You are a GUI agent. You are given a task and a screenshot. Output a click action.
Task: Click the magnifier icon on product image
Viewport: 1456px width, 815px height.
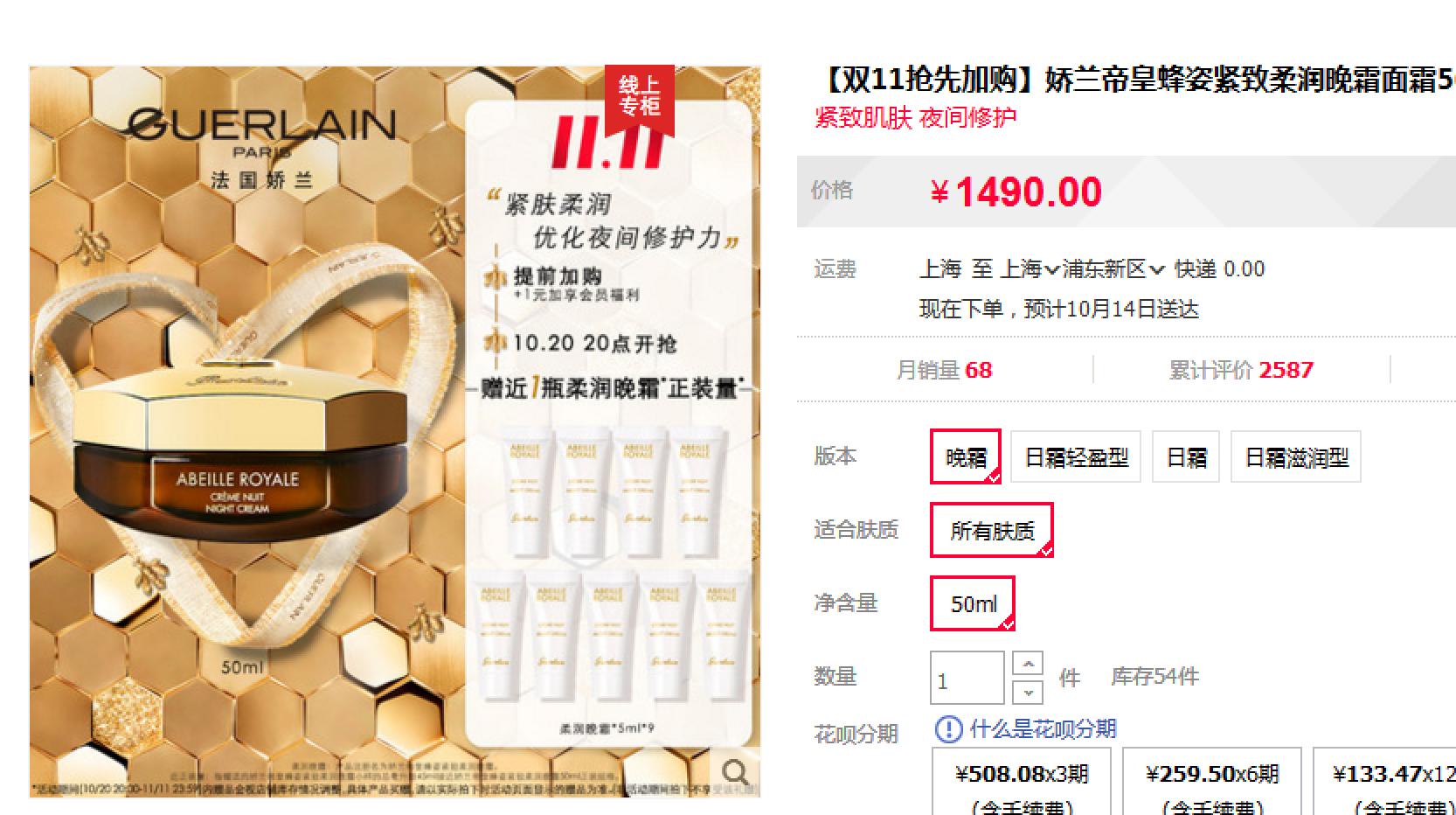point(735,772)
